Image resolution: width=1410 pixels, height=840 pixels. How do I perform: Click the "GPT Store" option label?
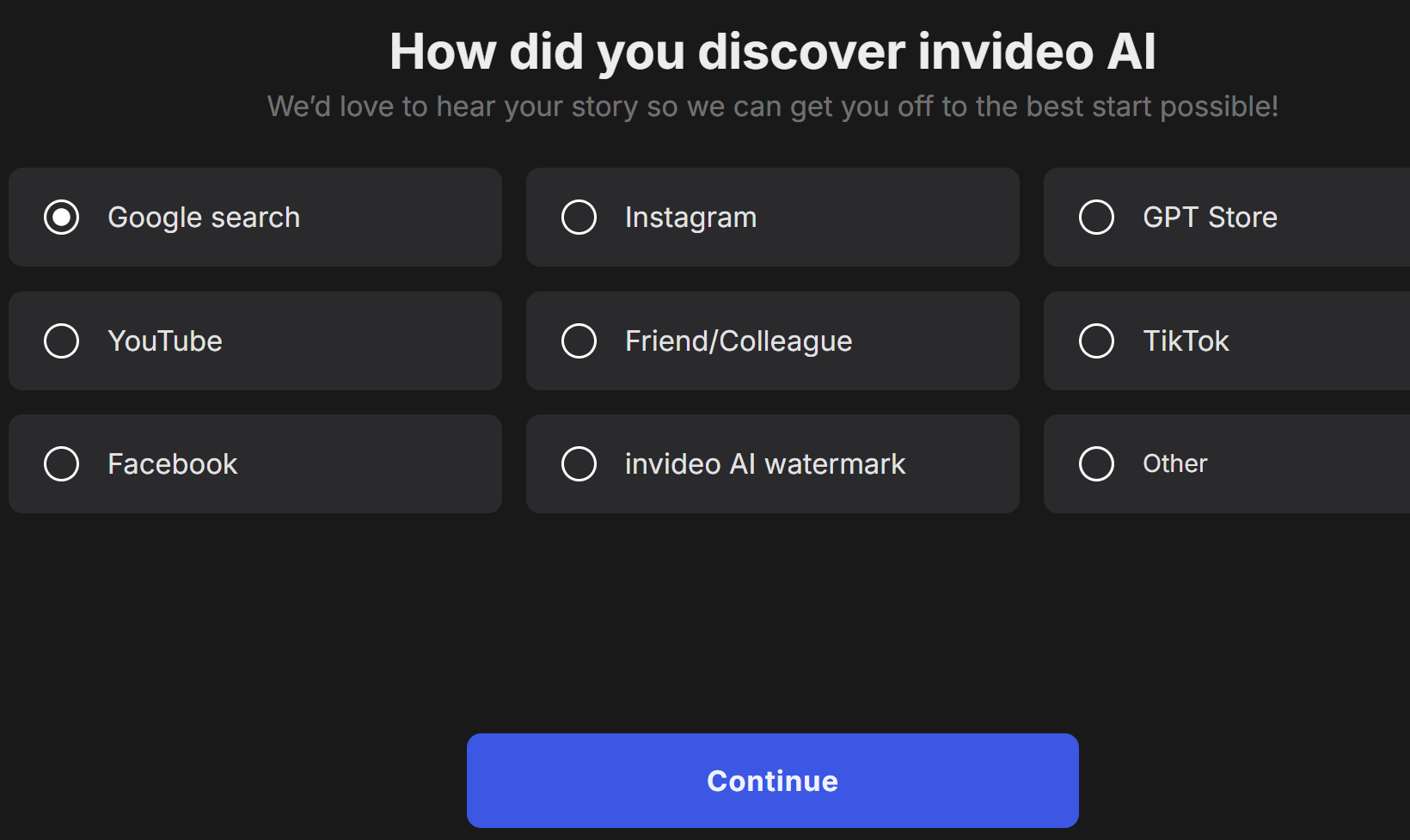[x=1211, y=218]
